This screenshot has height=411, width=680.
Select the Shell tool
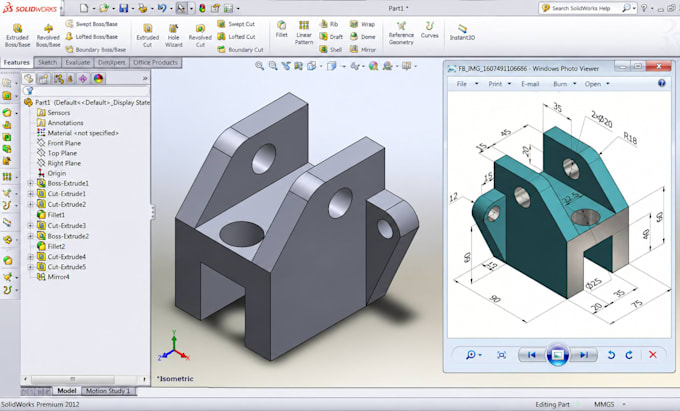331,49
